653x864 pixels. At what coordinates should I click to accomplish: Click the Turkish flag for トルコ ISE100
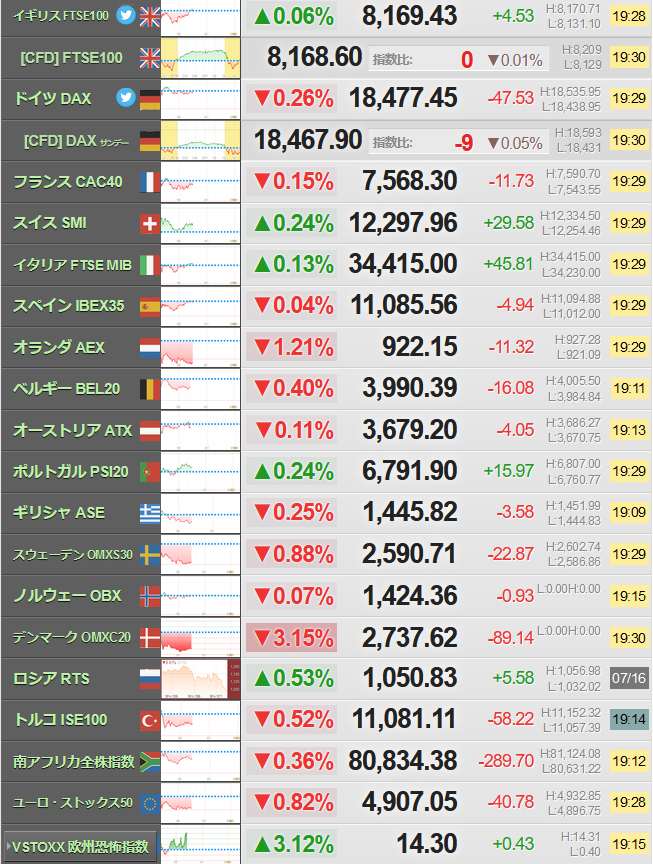[150, 720]
